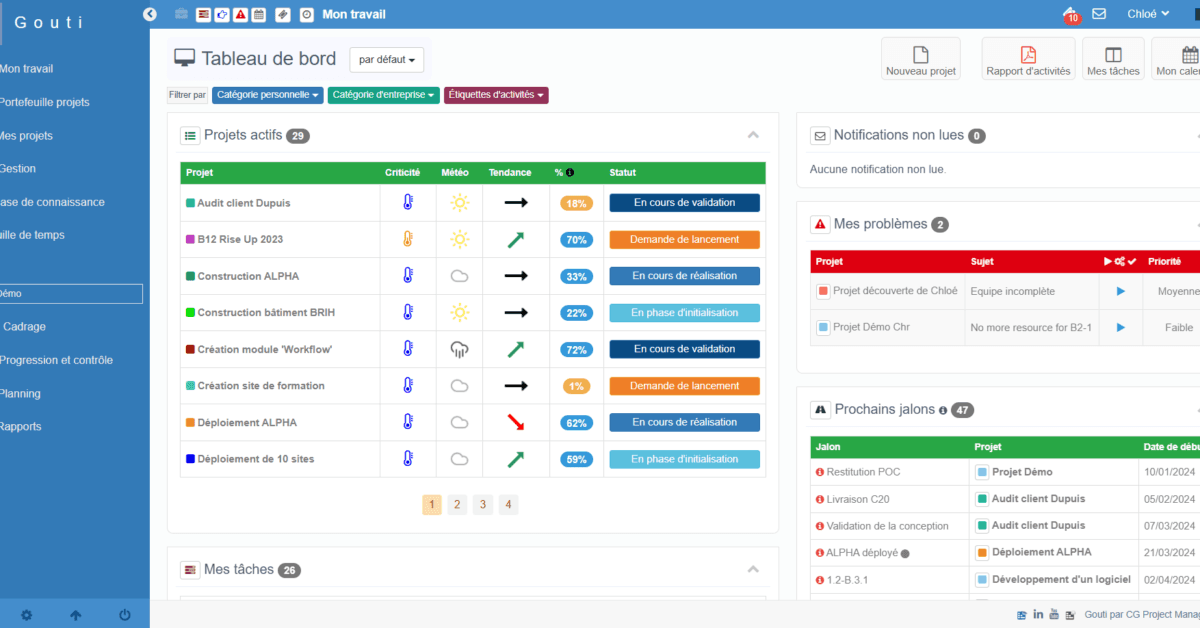The width and height of the screenshot is (1200, 628).
Task: Open Gestion in sidebar
Action: click(x=18, y=168)
